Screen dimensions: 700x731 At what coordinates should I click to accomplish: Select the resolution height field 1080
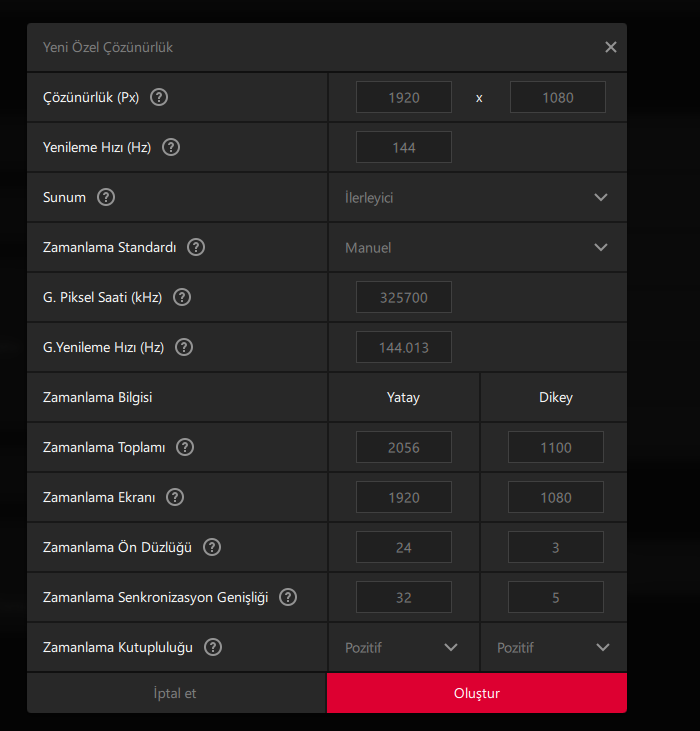pos(558,97)
